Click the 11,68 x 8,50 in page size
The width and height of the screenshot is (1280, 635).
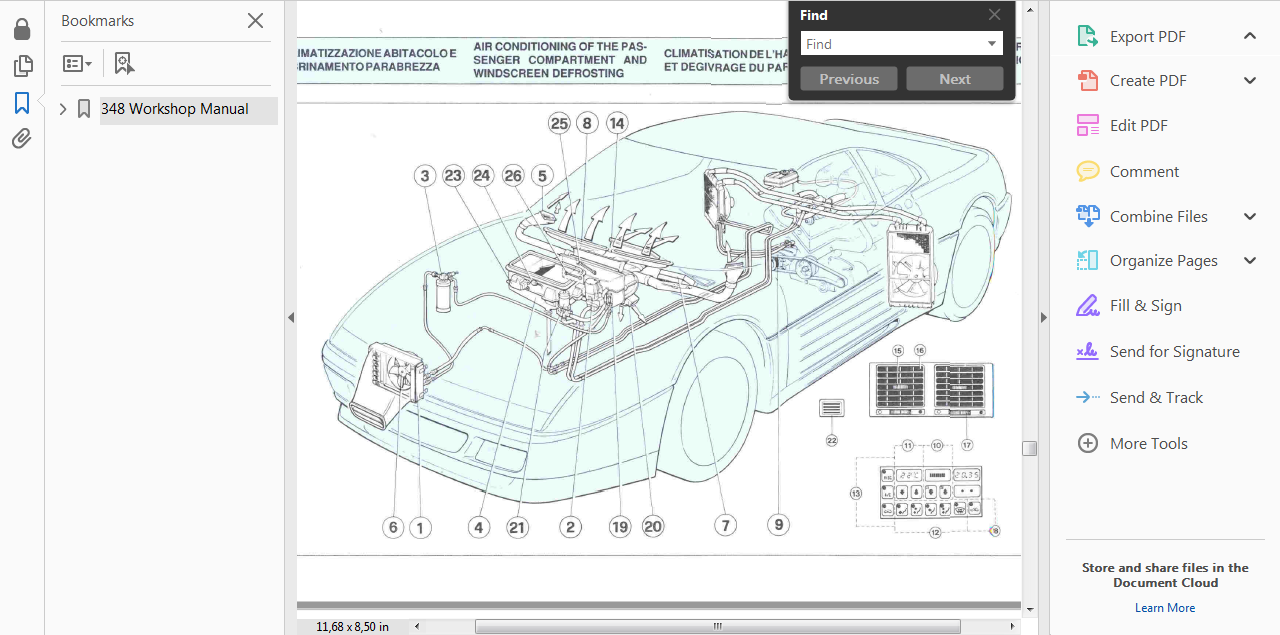pyautogui.click(x=352, y=627)
